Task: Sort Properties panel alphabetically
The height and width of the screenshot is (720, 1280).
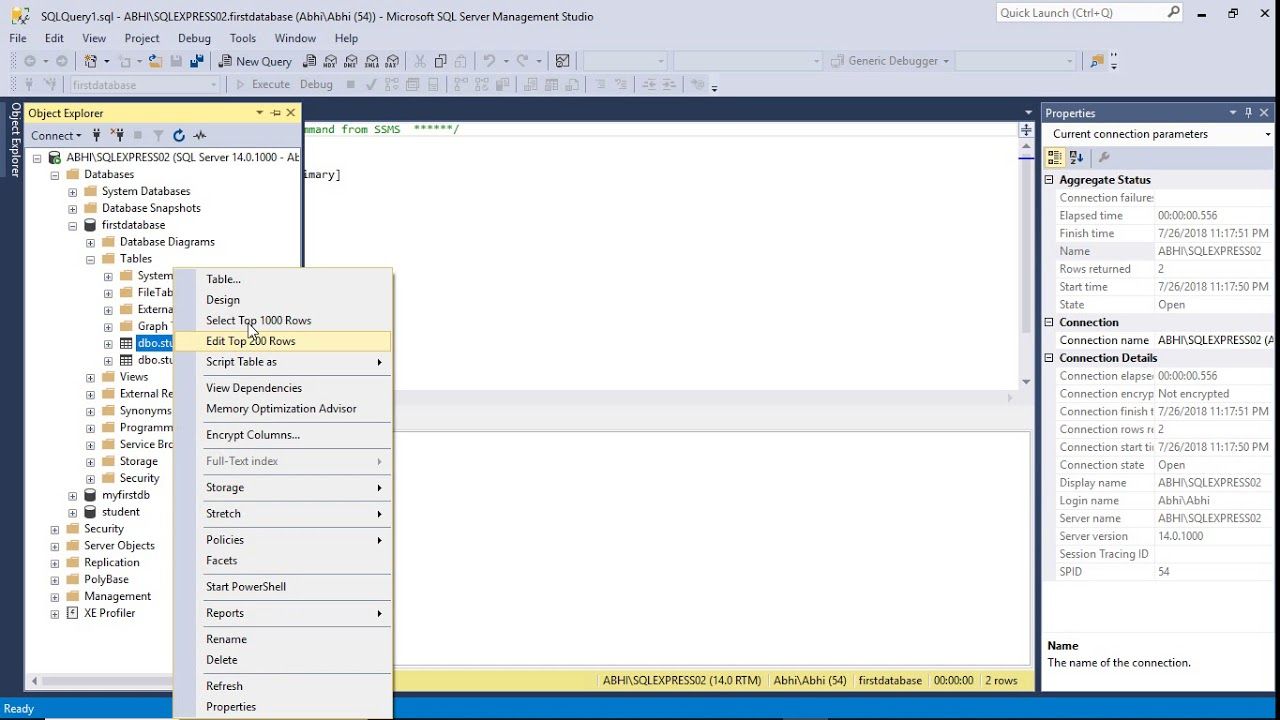Action: [1076, 157]
